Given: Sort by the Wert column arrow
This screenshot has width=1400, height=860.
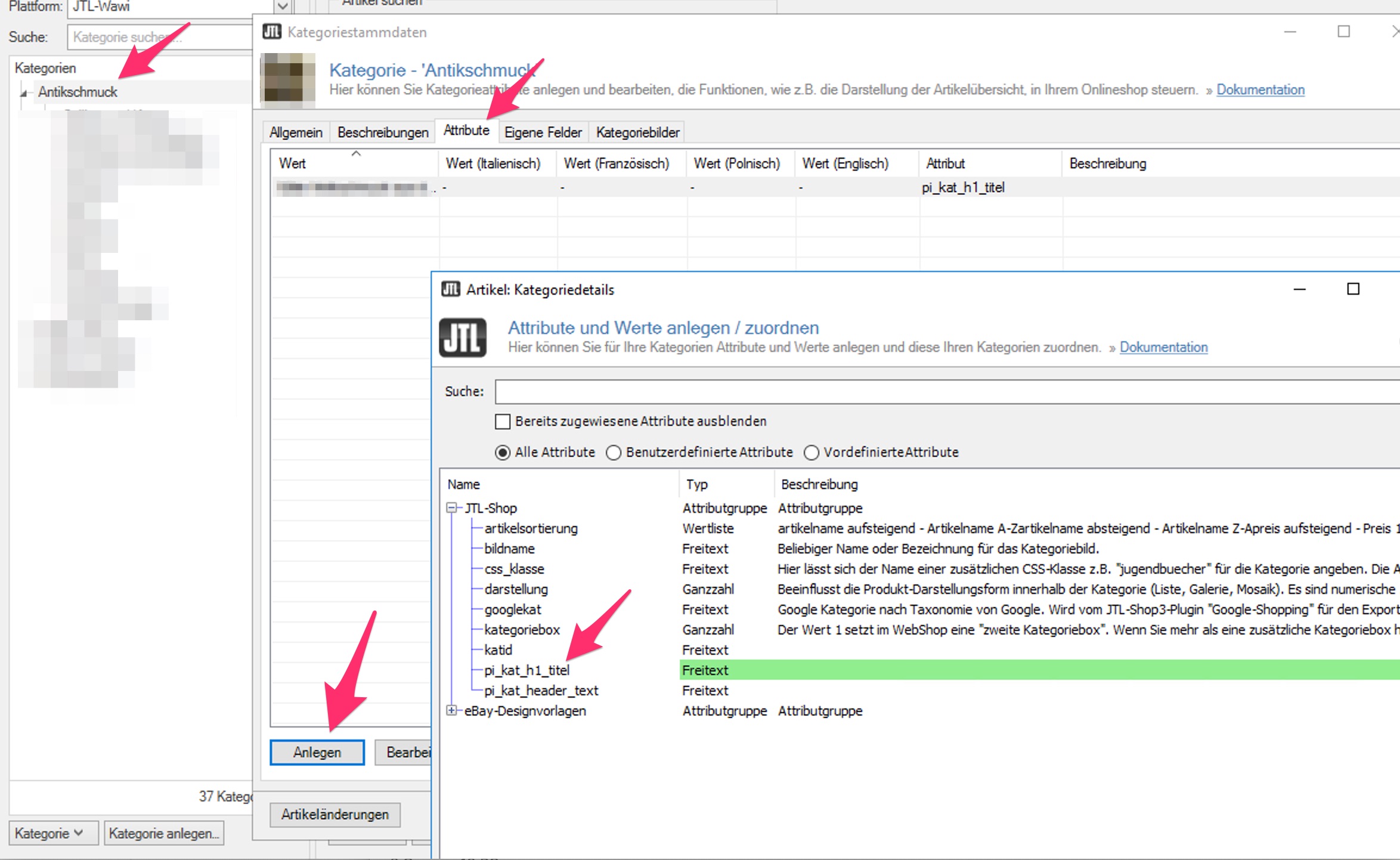Looking at the screenshot, I should (x=356, y=154).
